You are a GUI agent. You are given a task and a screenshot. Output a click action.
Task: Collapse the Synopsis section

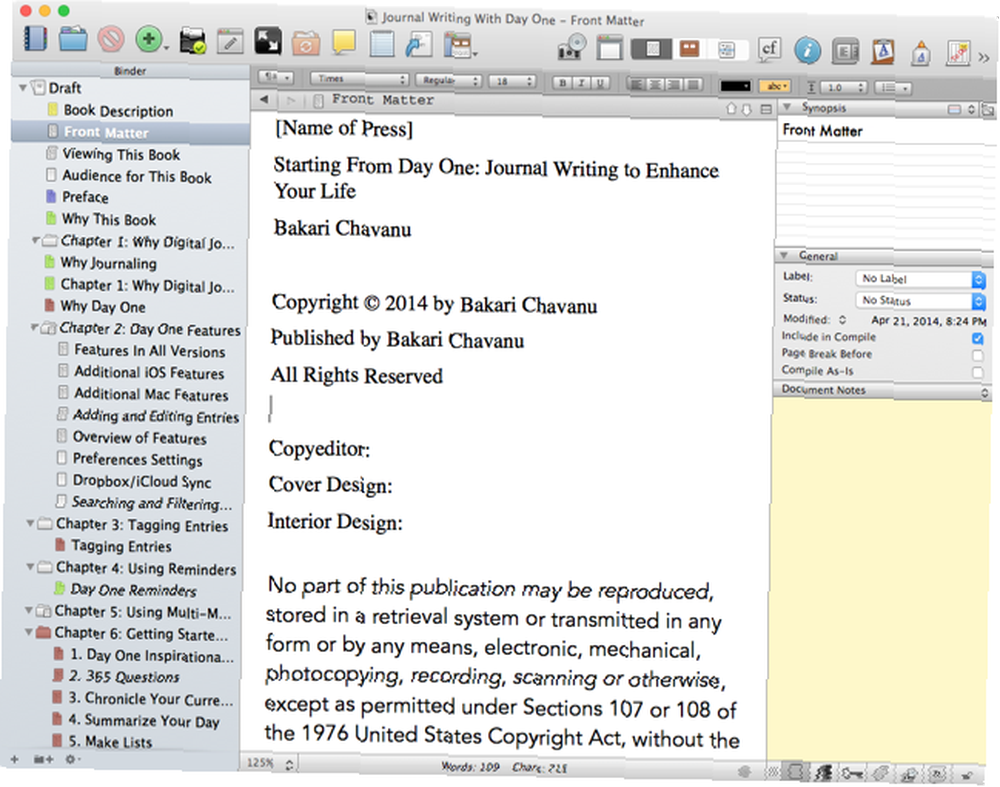787,107
